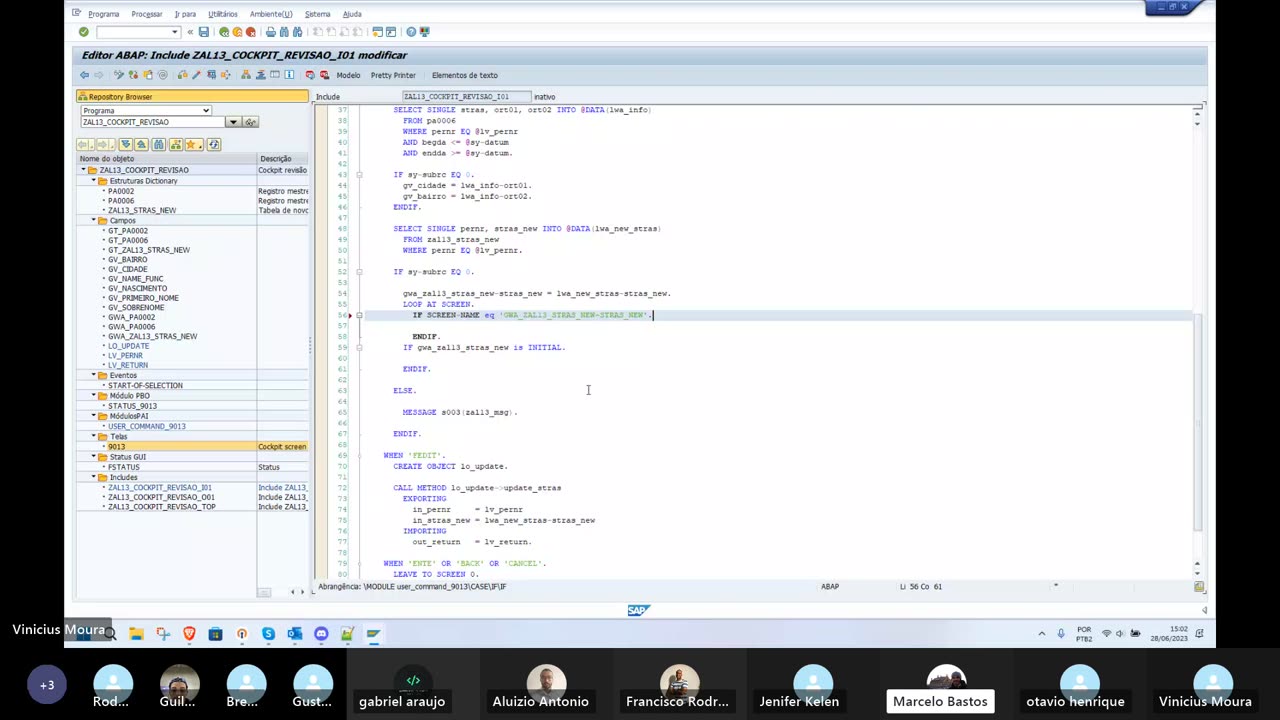Select the PA0006 structure in tree

pyautogui.click(x=121, y=201)
